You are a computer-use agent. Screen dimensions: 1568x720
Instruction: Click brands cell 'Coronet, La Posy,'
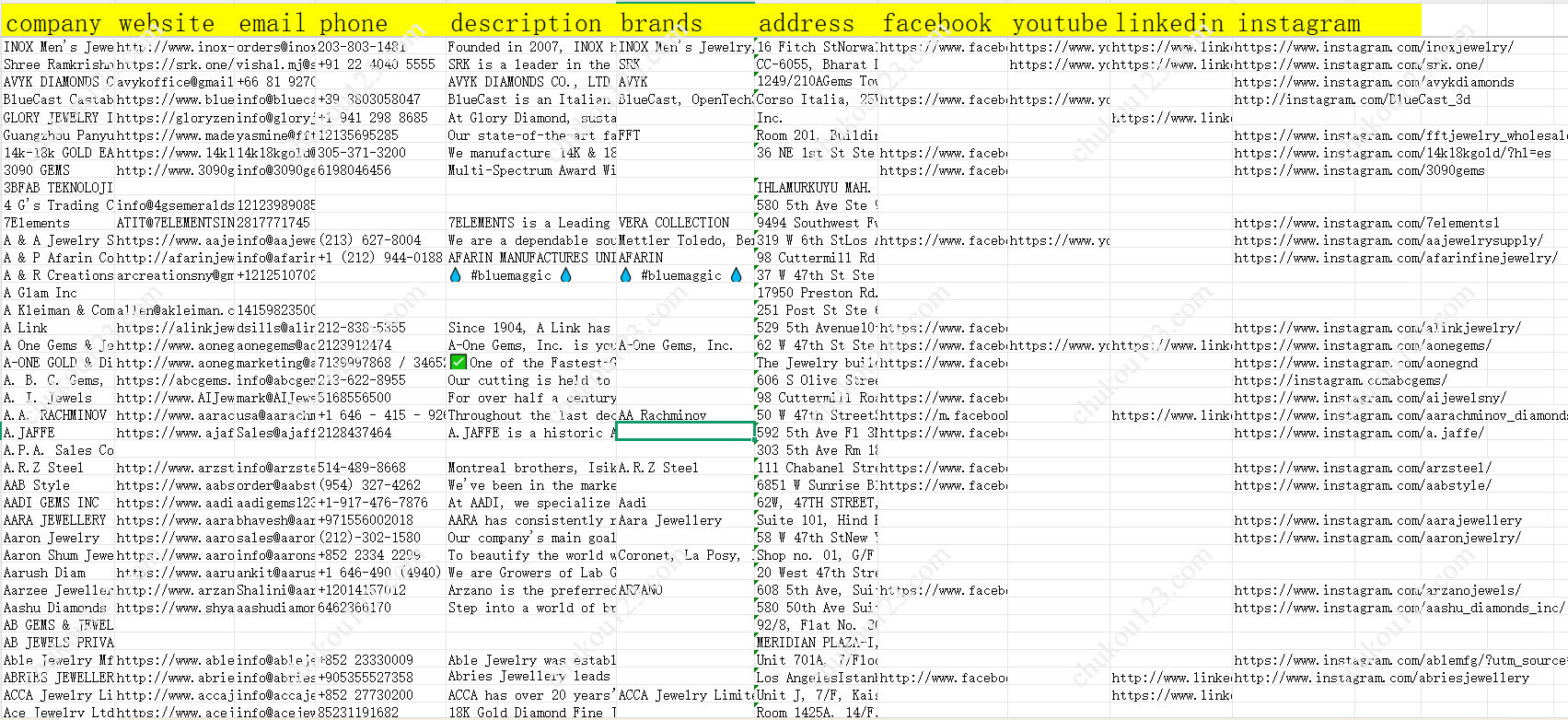[x=686, y=555]
